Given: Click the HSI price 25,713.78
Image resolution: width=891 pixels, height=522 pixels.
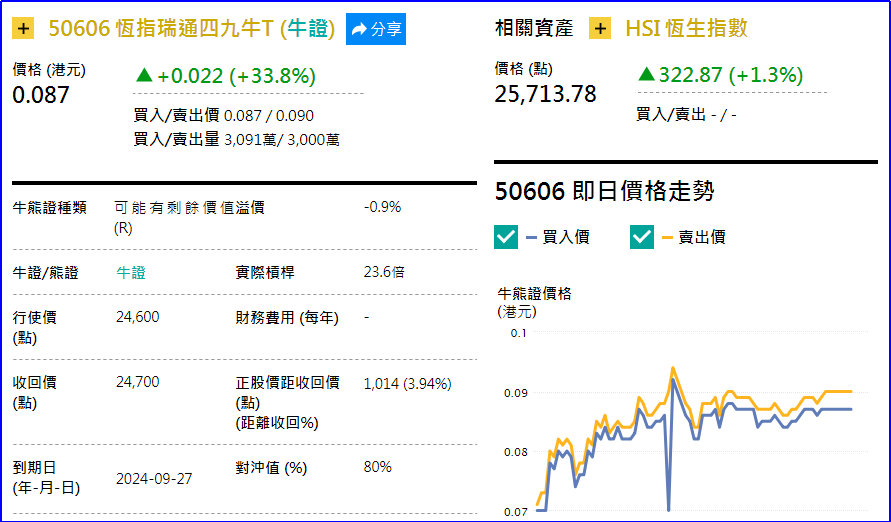Looking at the screenshot, I should (545, 94).
